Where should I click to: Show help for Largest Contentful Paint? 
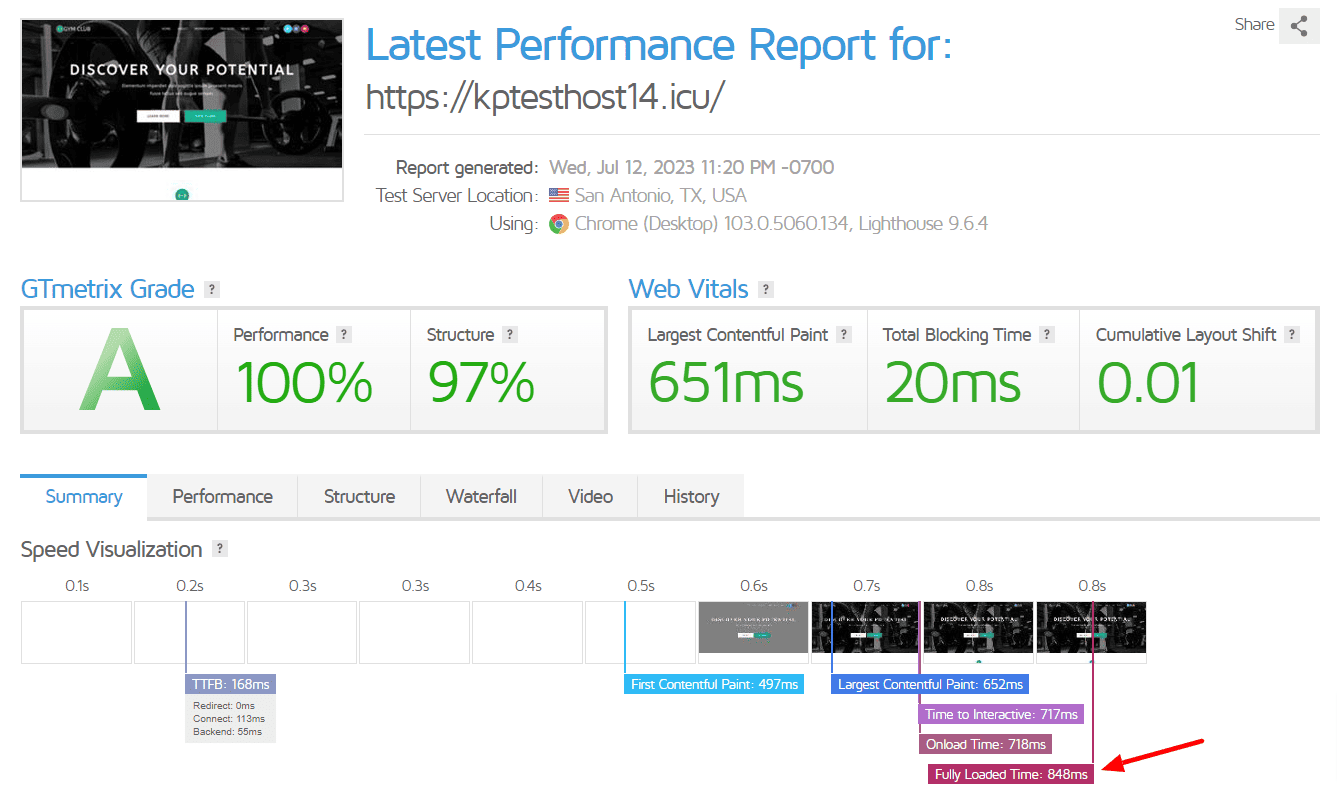(x=844, y=335)
